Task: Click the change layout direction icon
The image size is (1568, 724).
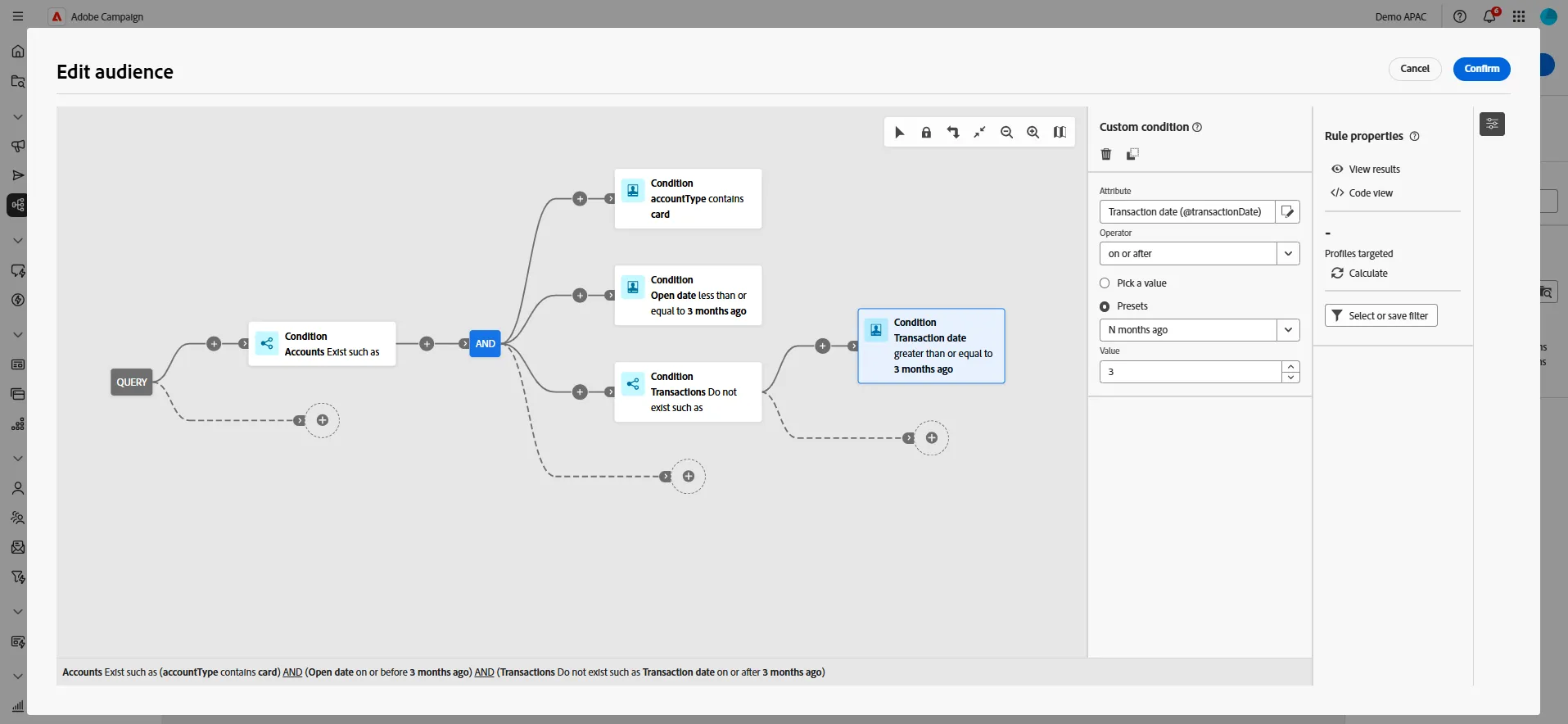Action: (x=953, y=133)
